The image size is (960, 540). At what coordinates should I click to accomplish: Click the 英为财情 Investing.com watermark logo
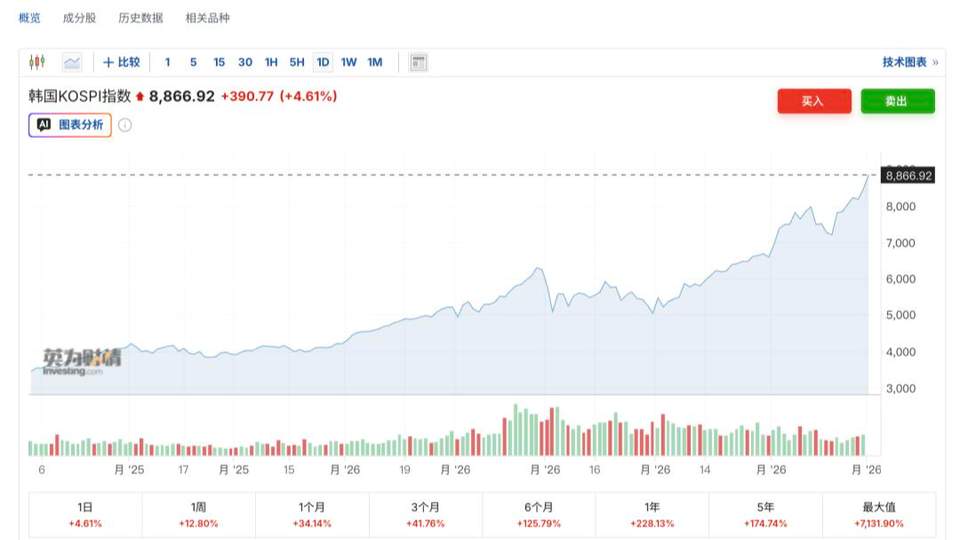(x=81, y=361)
